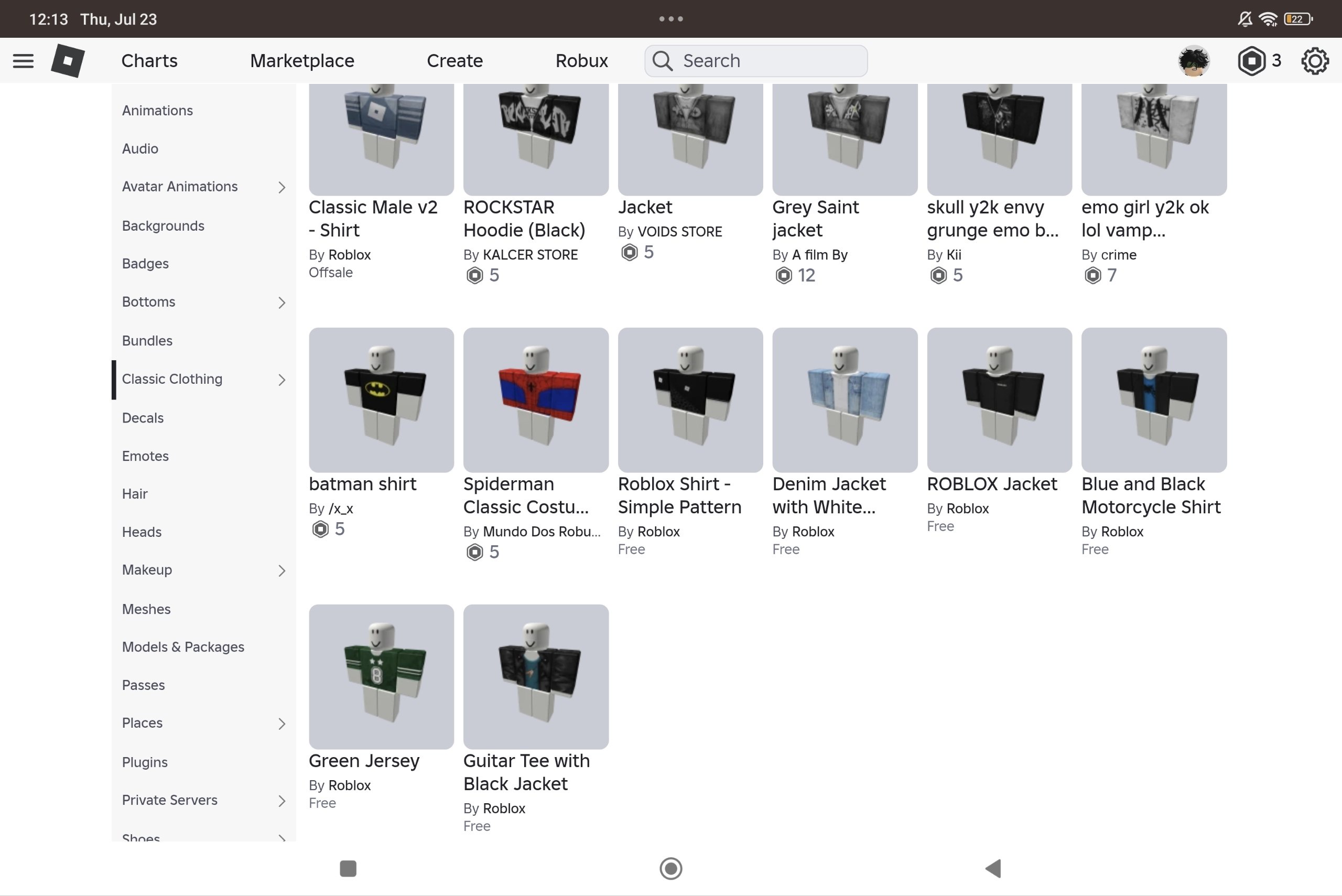Expand the Makeup category chevron

coord(282,570)
